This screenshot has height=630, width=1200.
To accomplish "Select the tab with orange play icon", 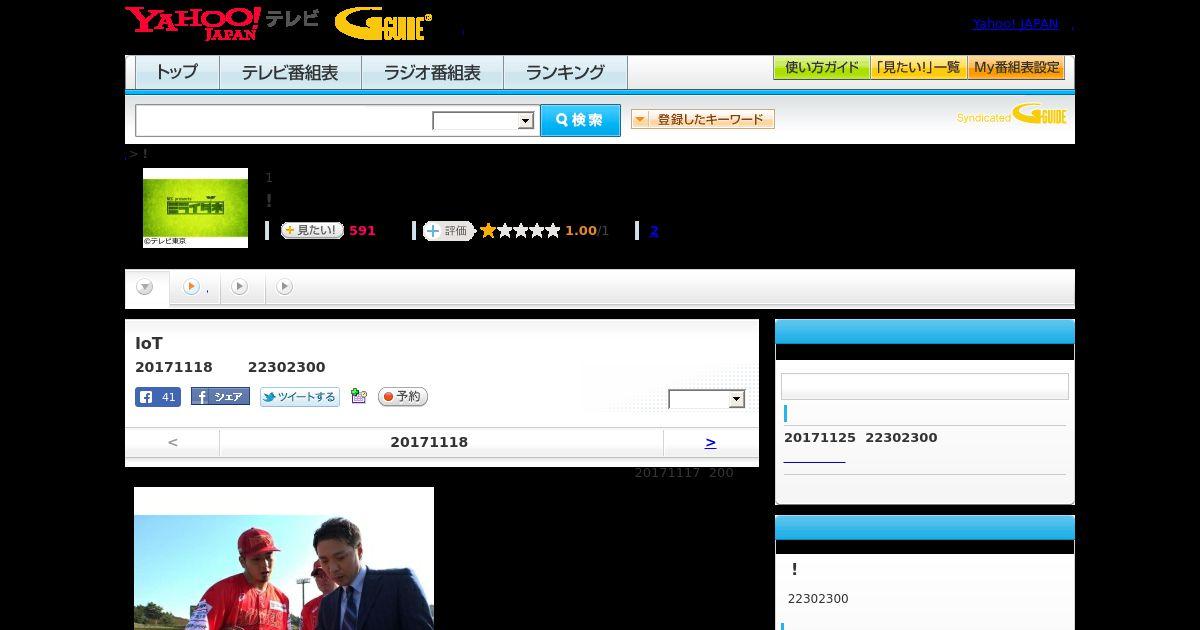I will pyautogui.click(x=195, y=288).
